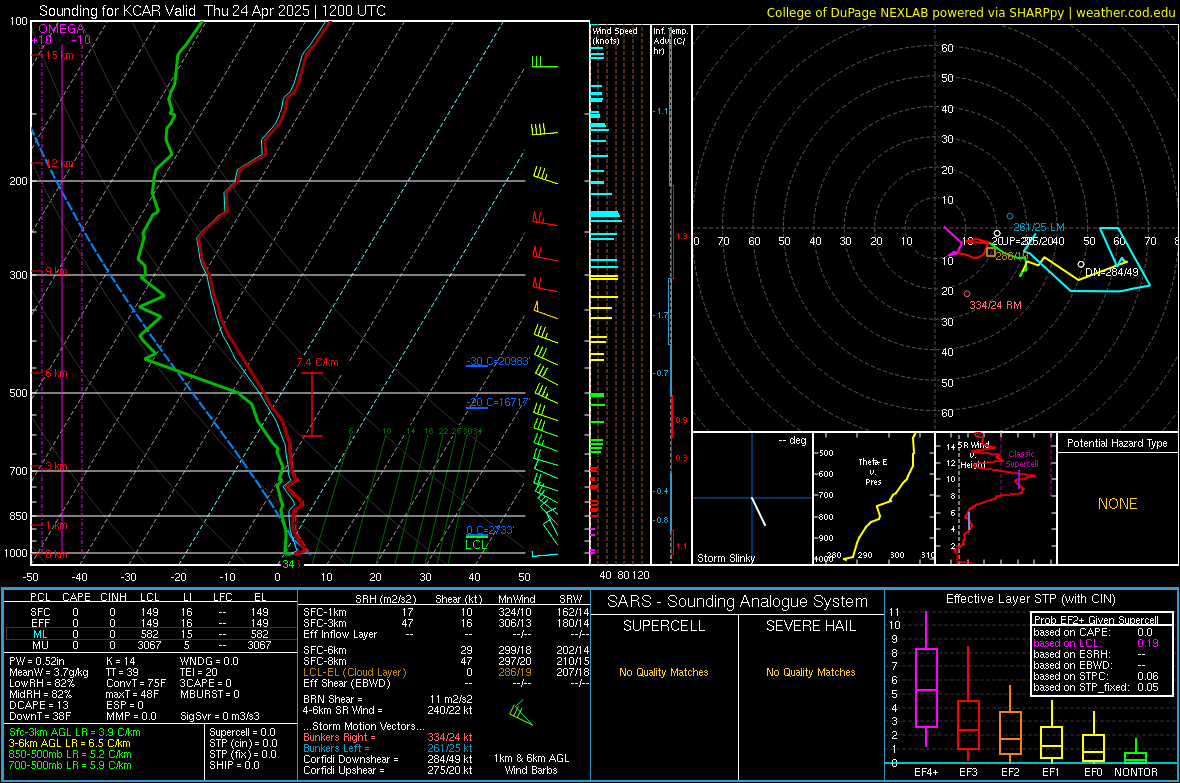Click the Bunkers Right = 334/24 kt text
Image resolution: width=1180 pixels, height=783 pixels.
pyautogui.click(x=388, y=737)
